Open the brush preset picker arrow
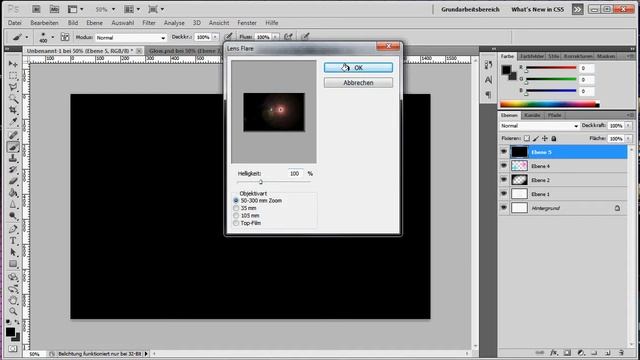The image size is (640, 360). (x=53, y=37)
